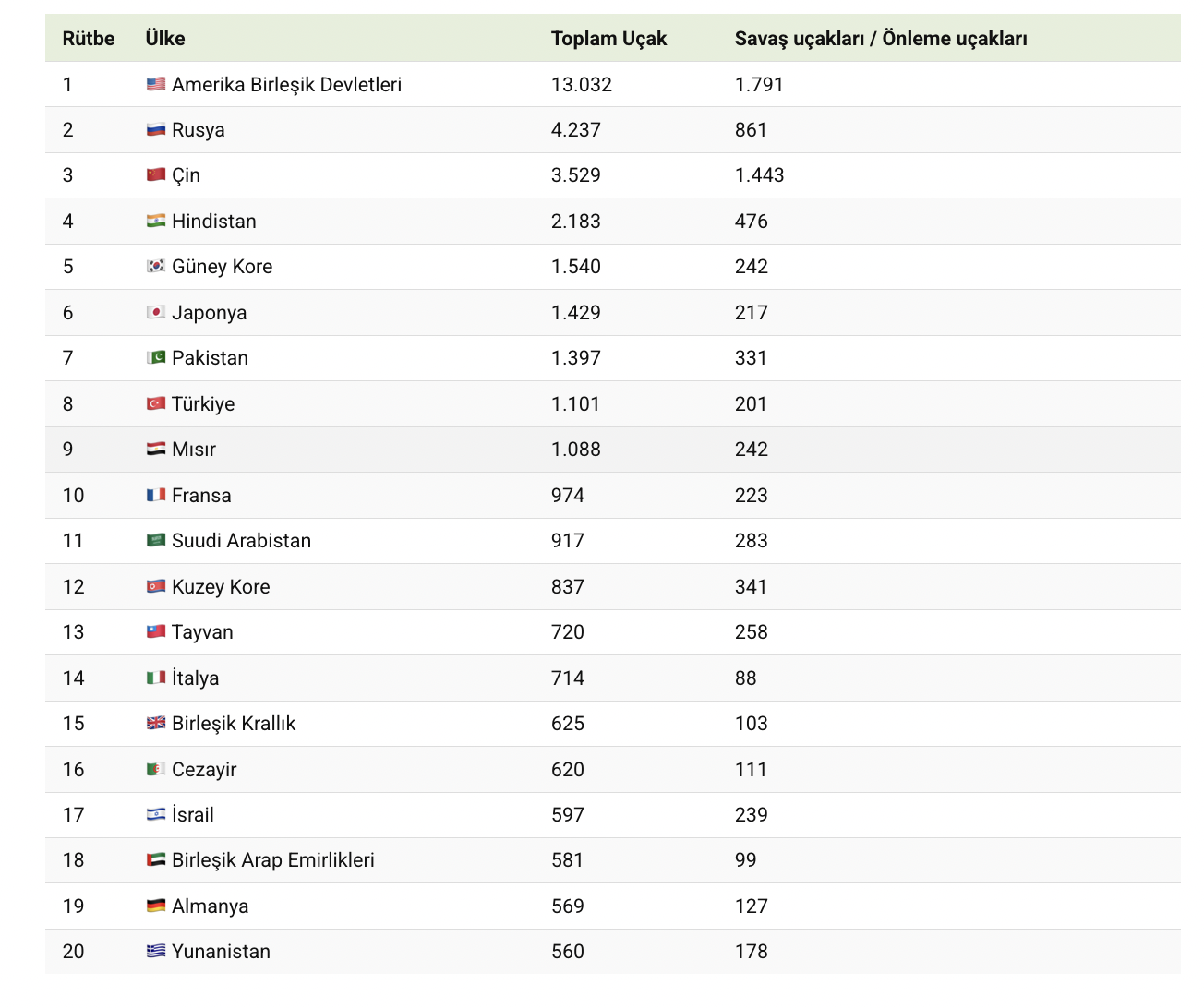Click the Savaş uçakları / Önleme uçakları header

tap(881, 38)
